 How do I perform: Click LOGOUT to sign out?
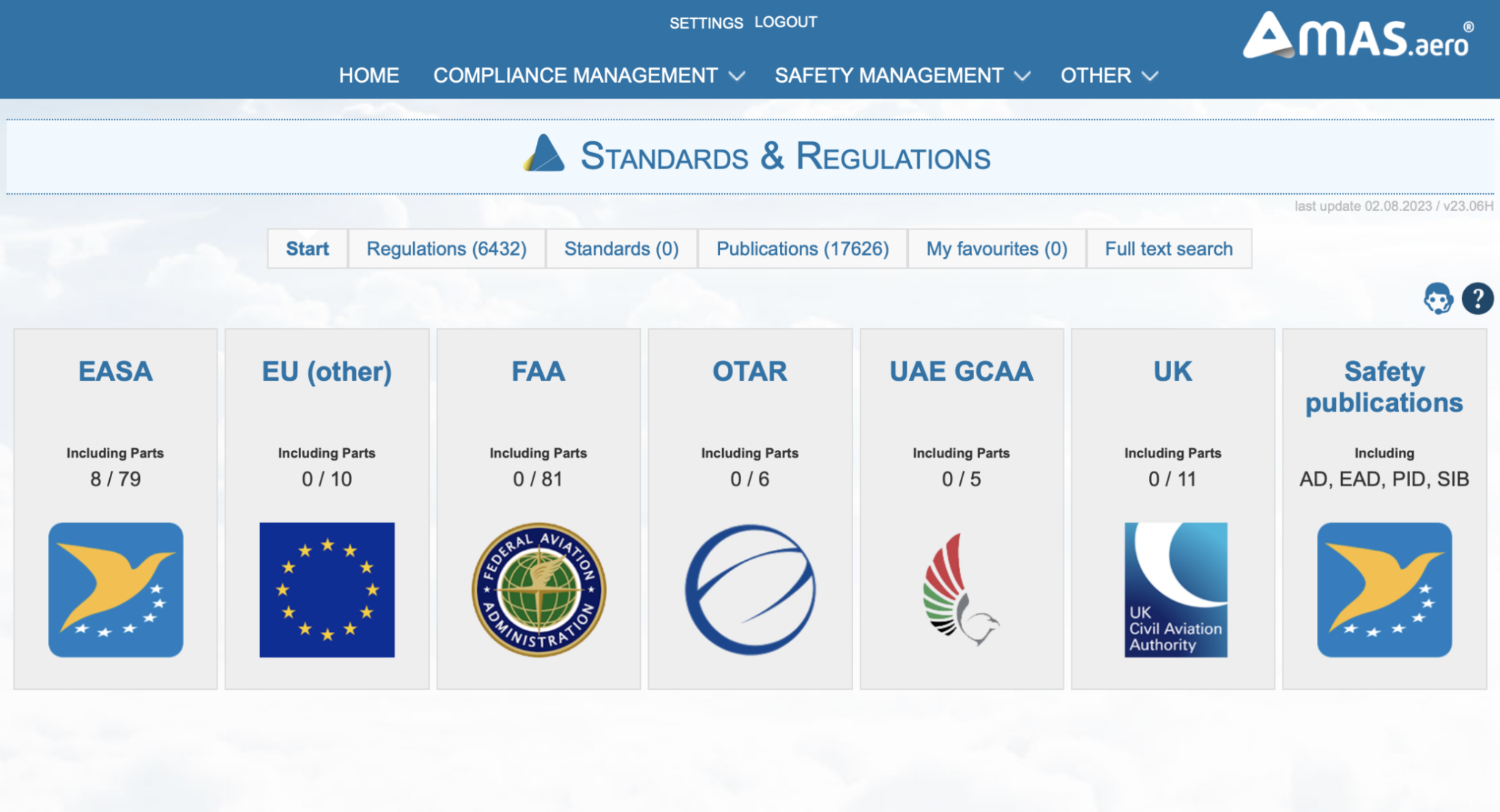[784, 22]
